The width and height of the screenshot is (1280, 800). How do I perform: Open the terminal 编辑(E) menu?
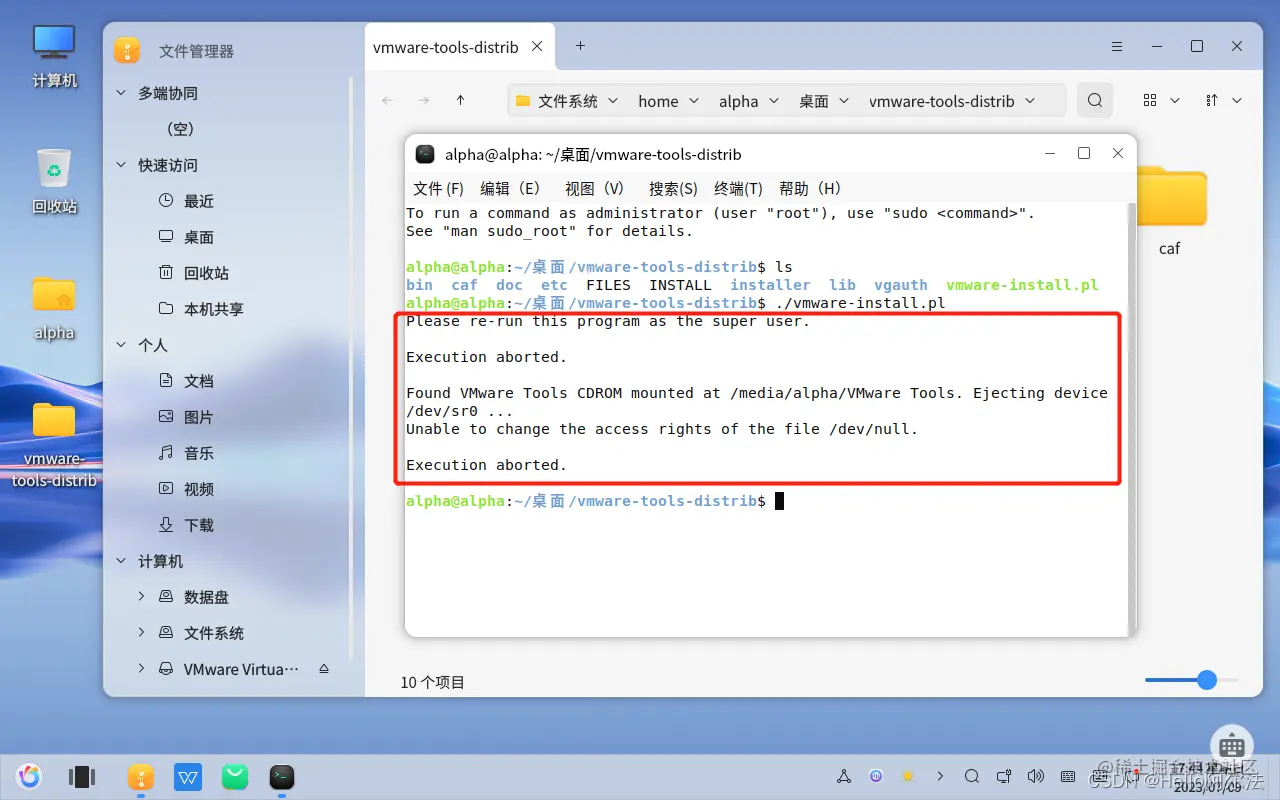tap(510, 188)
